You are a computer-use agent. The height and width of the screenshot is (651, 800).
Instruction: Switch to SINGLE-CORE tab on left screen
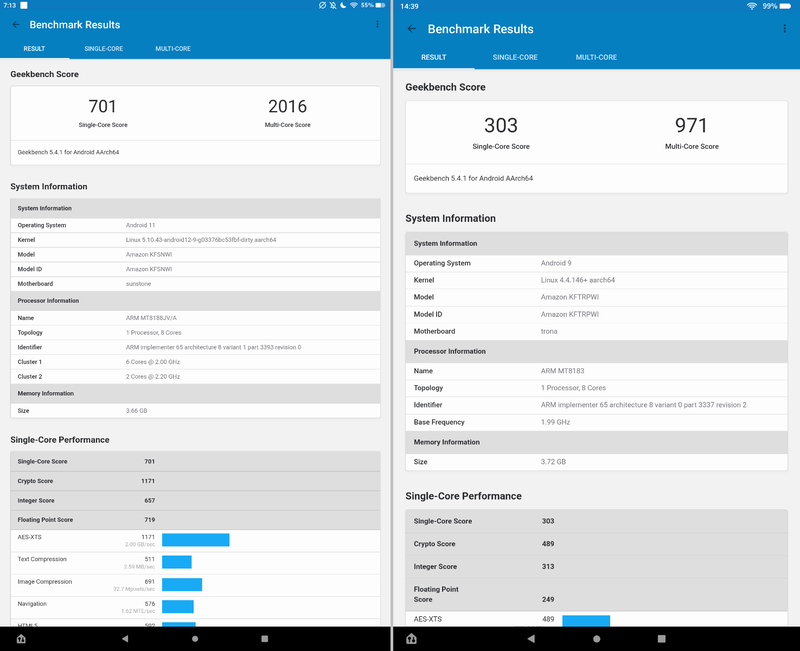click(104, 48)
